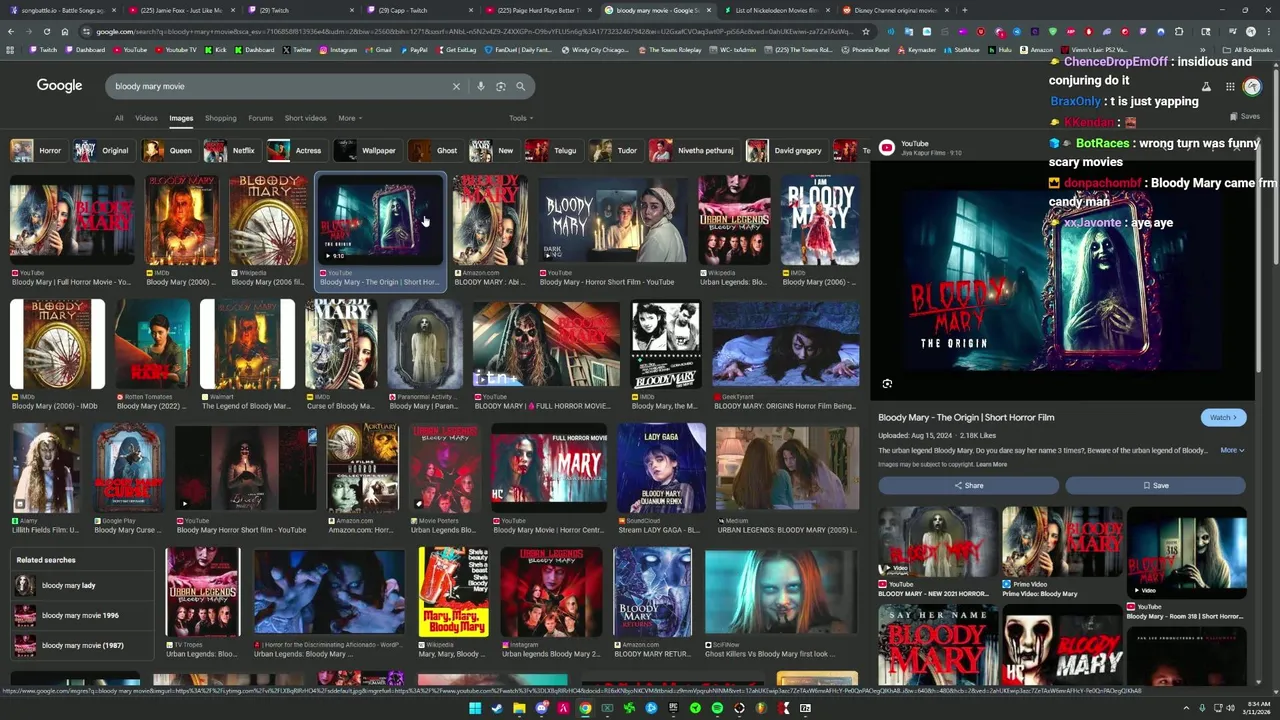
Task: Switch to the Forums tab
Action: (x=261, y=118)
